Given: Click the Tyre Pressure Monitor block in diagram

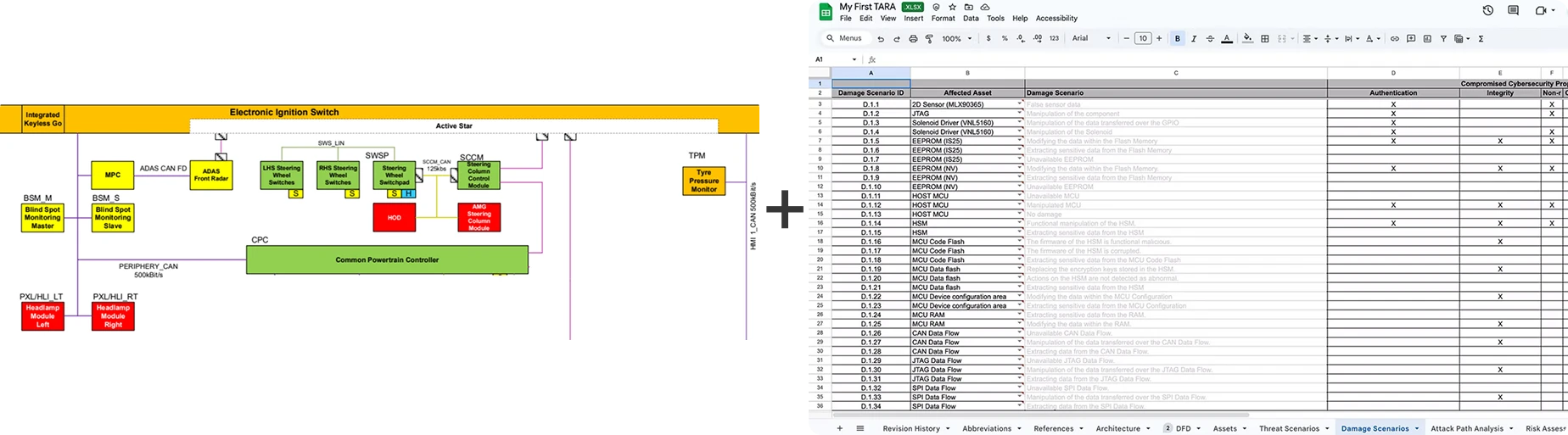Looking at the screenshot, I should click(703, 181).
